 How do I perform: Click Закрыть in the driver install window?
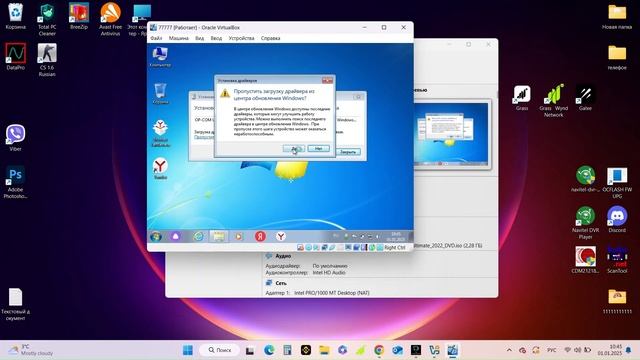point(348,151)
